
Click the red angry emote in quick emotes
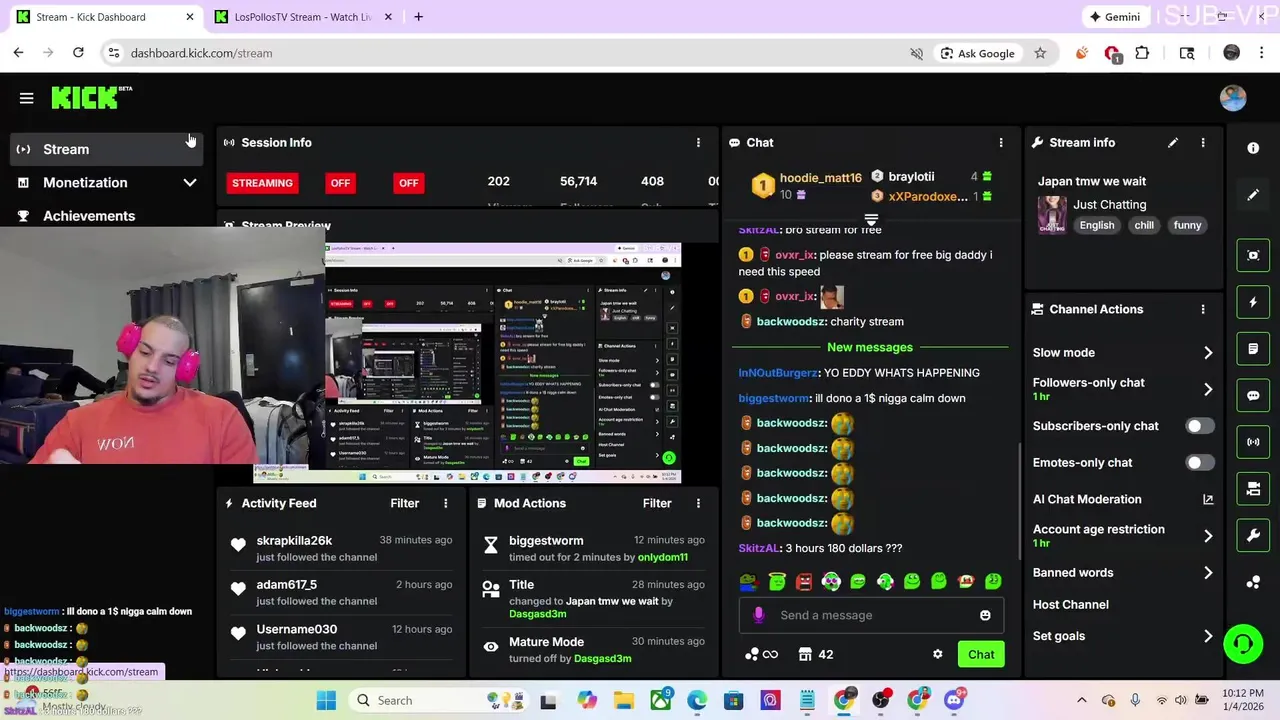pos(804,581)
